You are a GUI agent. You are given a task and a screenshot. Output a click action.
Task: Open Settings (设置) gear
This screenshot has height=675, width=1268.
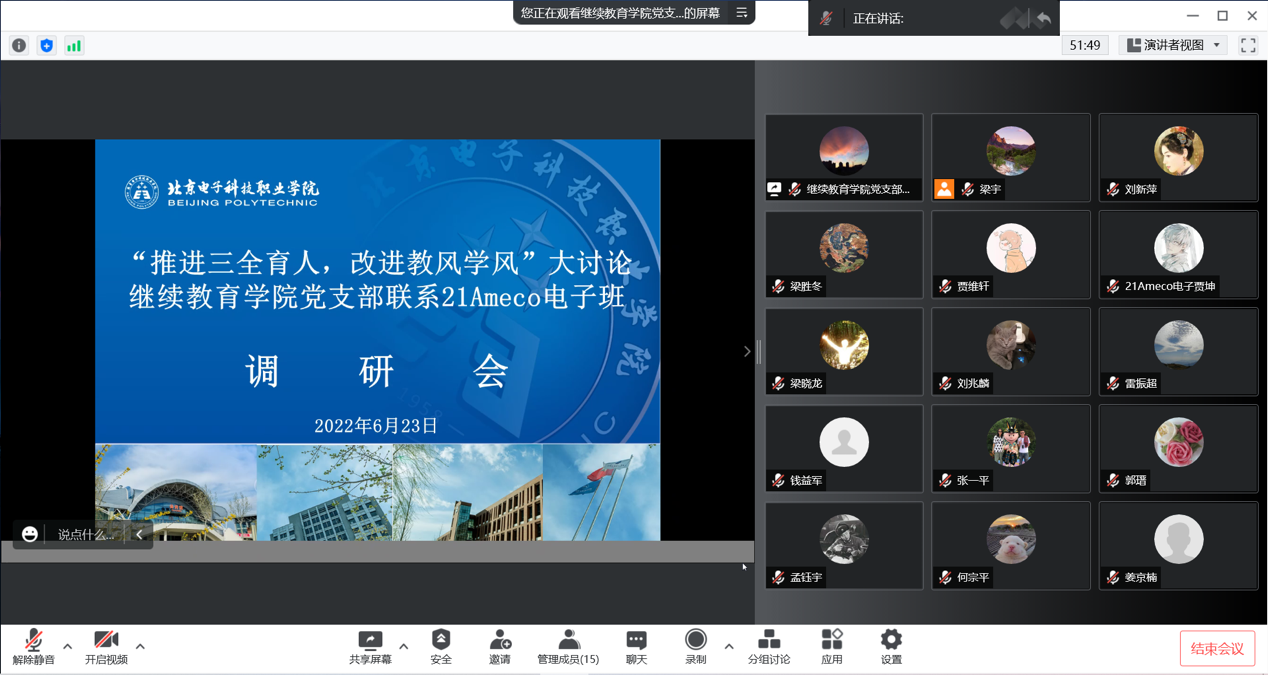891,646
